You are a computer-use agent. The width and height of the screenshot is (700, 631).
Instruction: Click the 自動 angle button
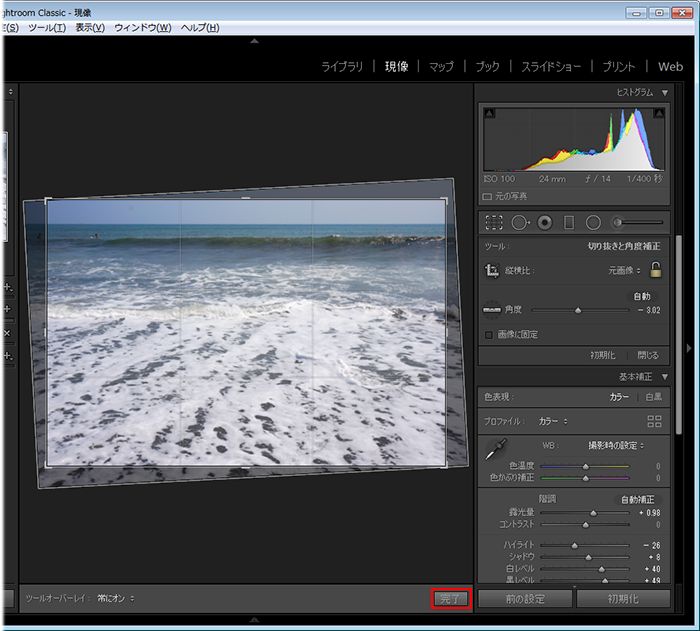click(641, 296)
